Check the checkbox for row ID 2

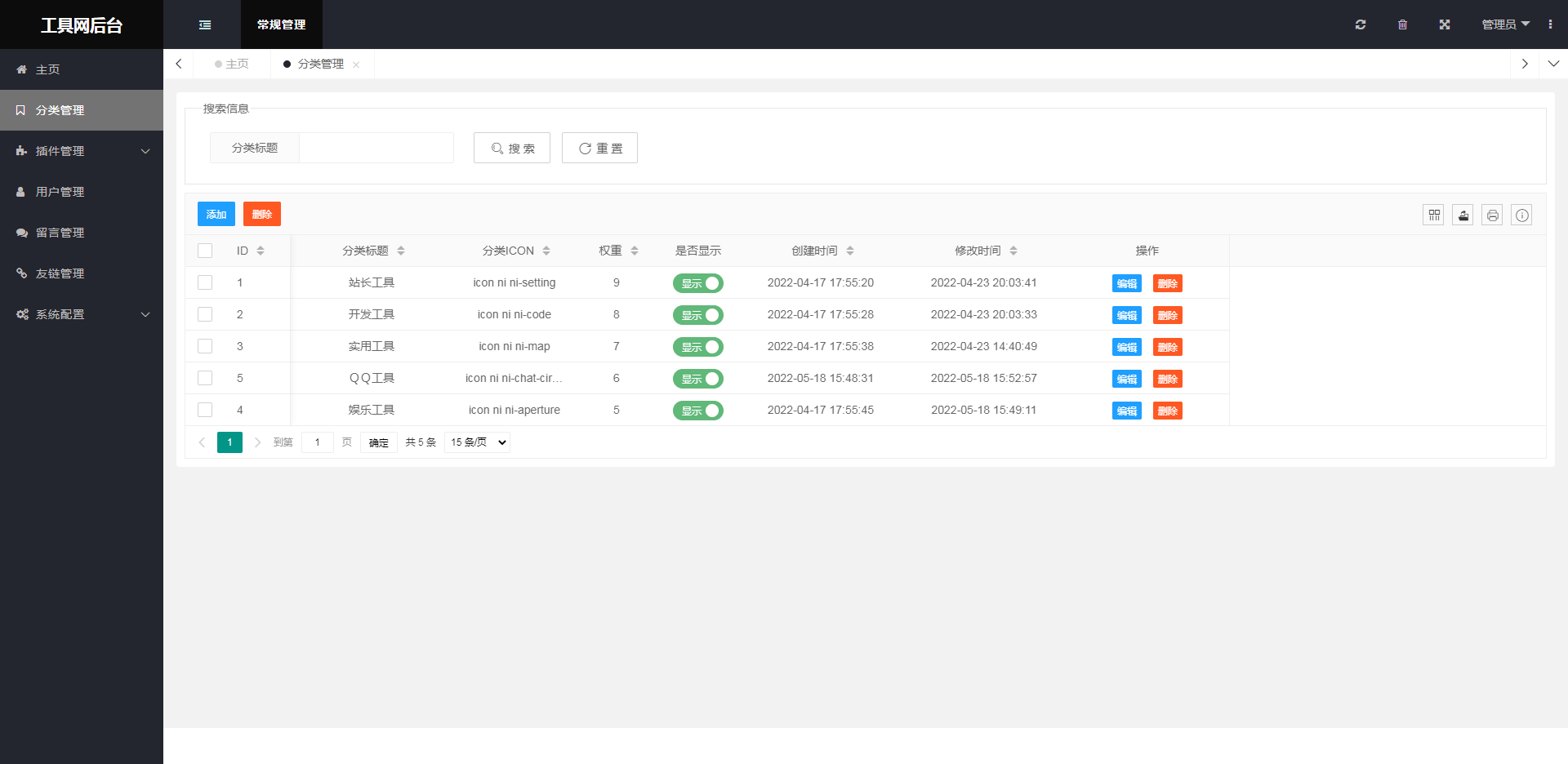205,314
